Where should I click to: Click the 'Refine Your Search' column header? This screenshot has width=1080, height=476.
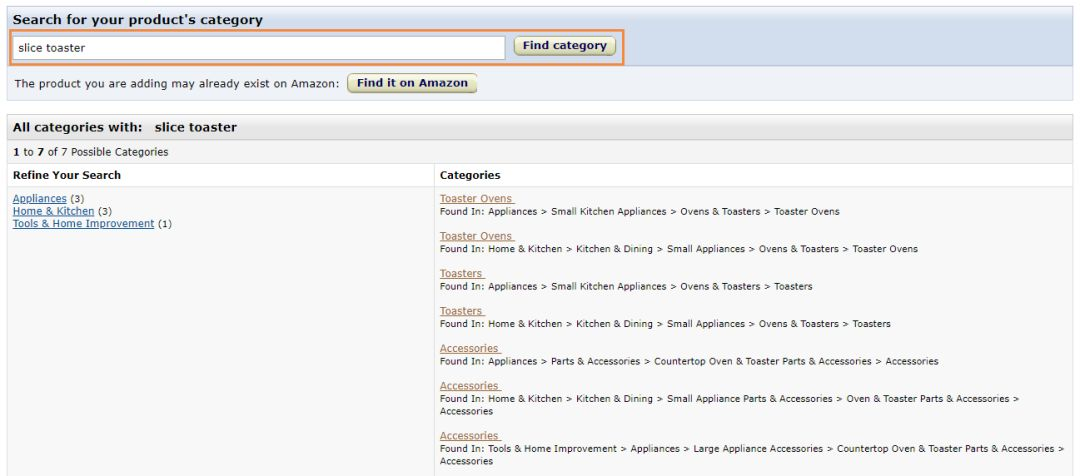pyautogui.click(x=67, y=175)
